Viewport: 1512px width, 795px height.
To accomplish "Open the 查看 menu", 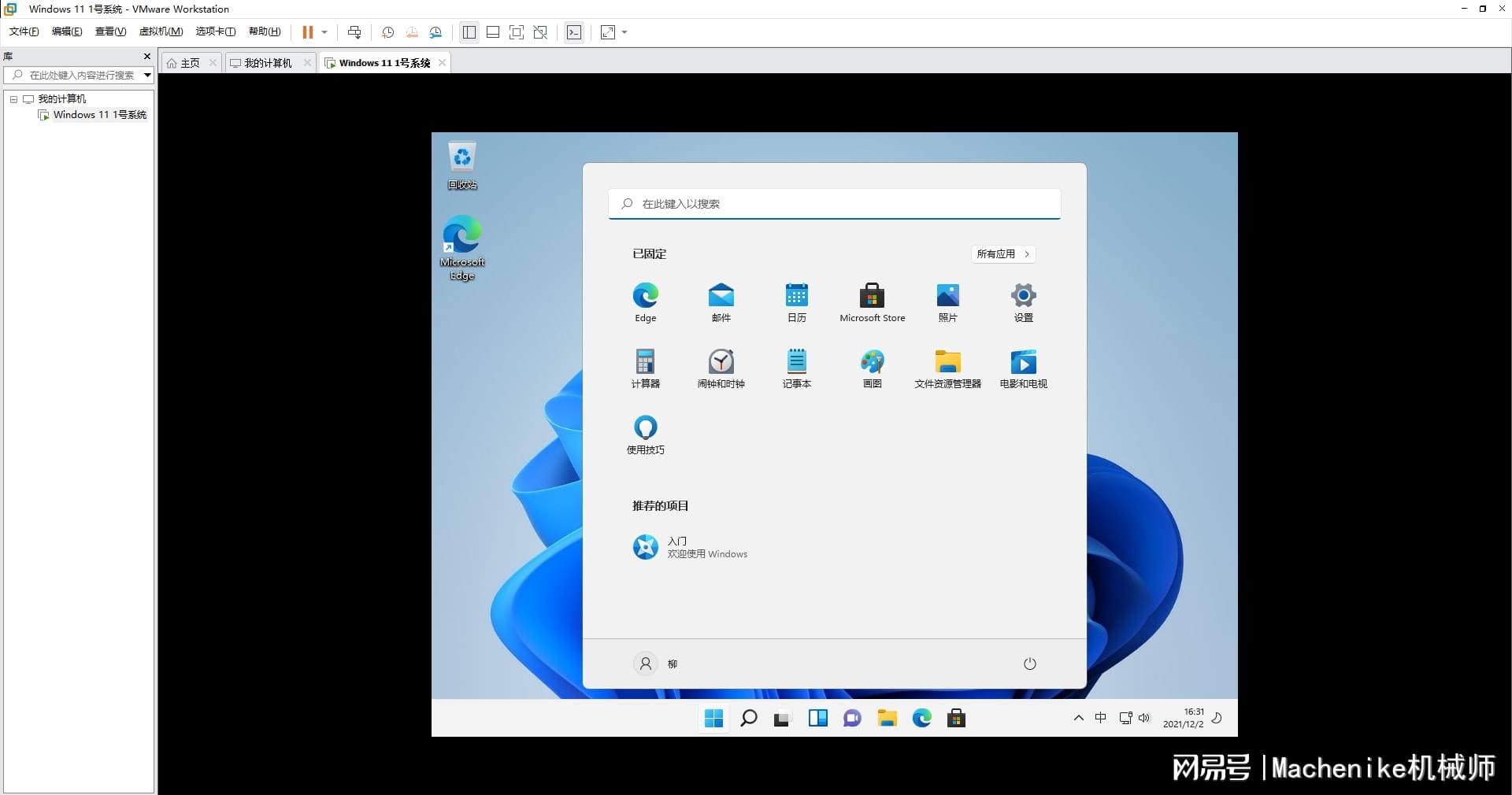I will coord(110,31).
